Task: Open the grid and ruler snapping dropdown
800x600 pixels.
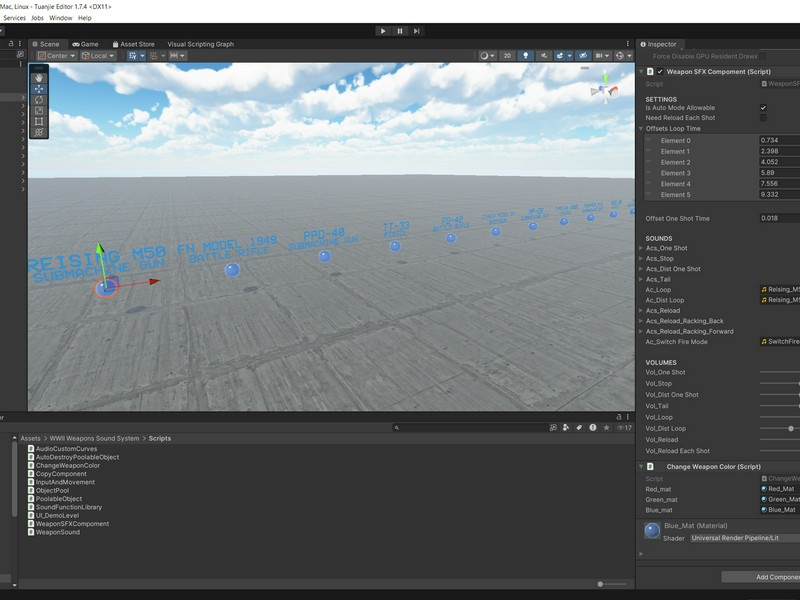Action: click(177, 56)
